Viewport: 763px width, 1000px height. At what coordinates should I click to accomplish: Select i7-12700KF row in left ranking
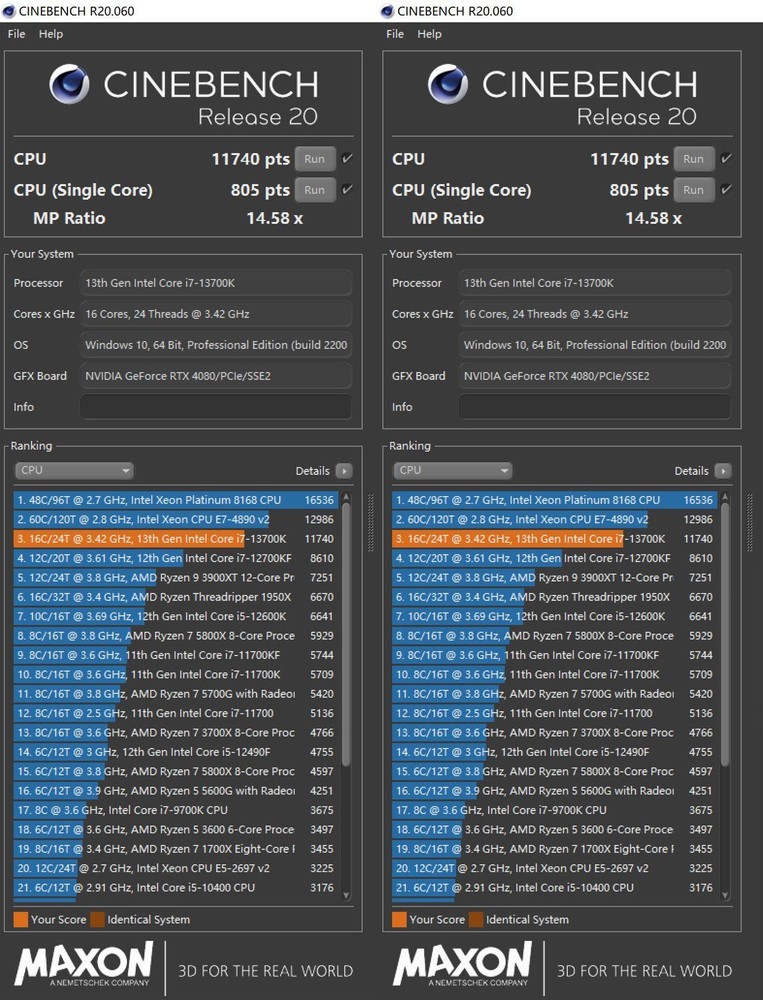point(176,558)
